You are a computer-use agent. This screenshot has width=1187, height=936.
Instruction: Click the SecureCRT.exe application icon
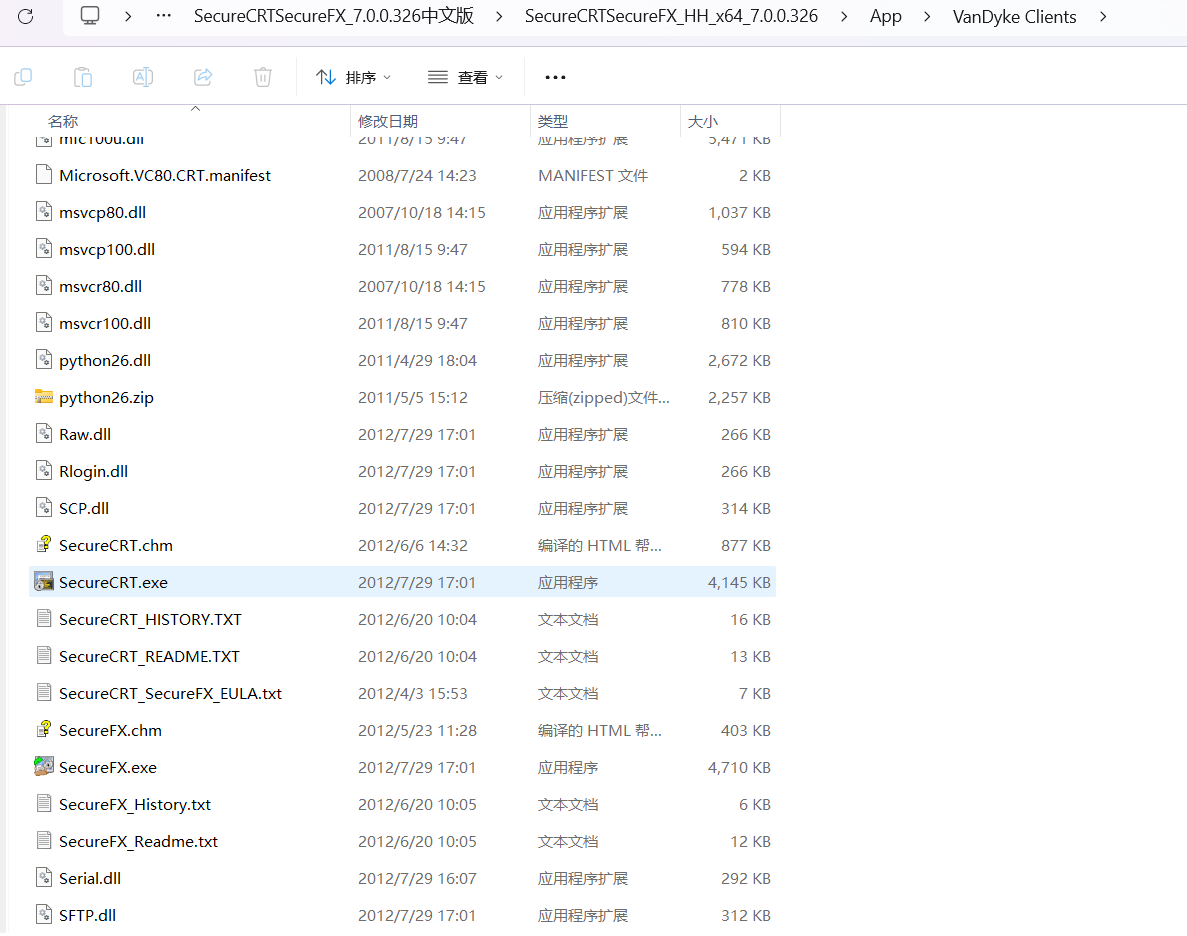[44, 581]
